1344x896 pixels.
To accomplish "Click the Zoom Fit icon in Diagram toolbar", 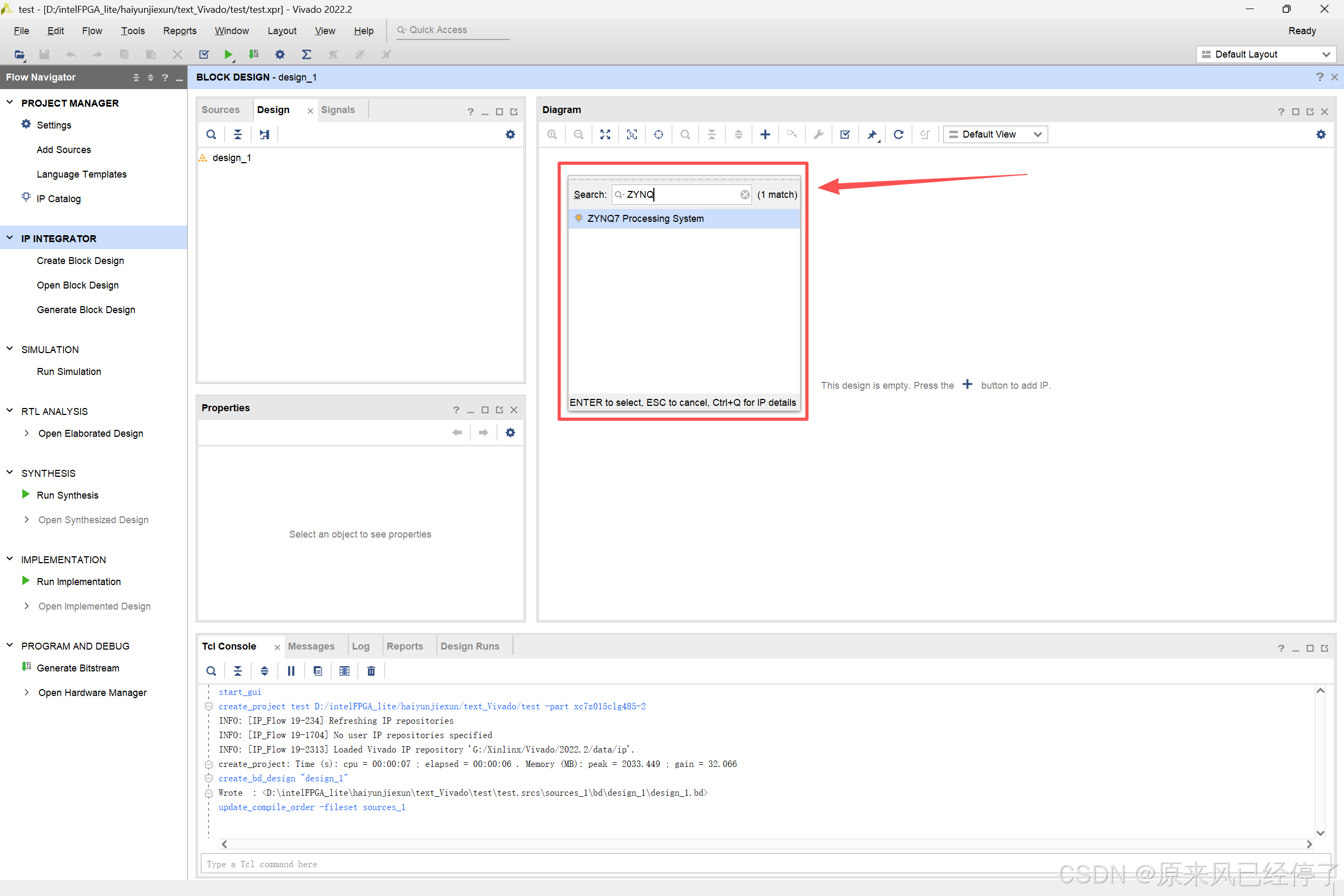I will pyautogui.click(x=605, y=134).
